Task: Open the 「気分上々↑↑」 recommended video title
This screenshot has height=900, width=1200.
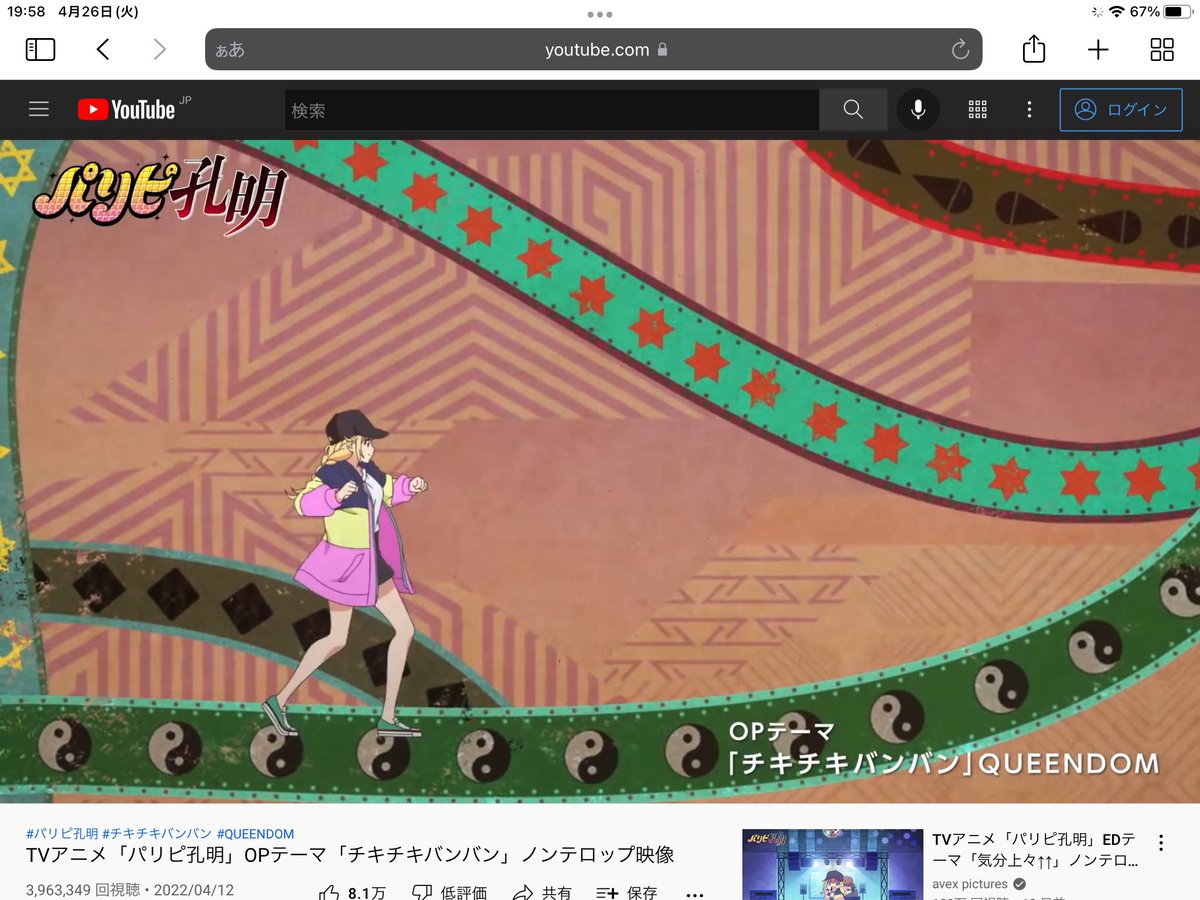Action: pos(1035,850)
